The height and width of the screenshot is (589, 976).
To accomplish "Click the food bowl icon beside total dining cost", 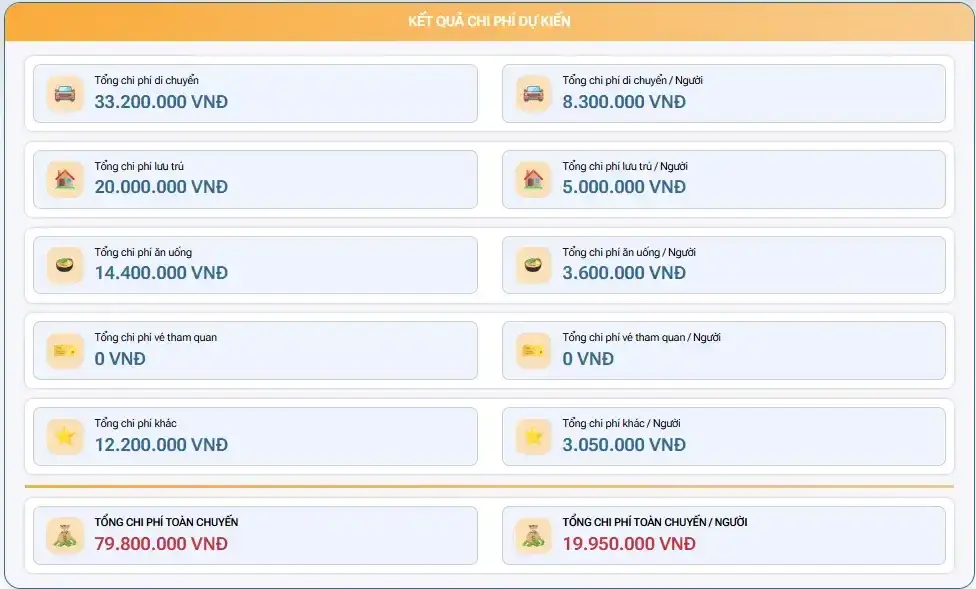I will coord(65,265).
